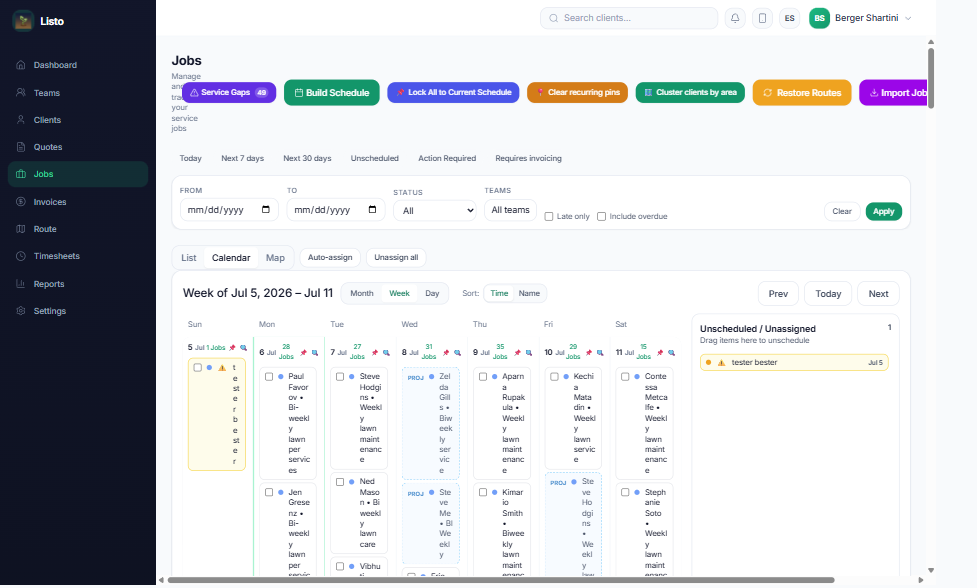Click Cluster clients by area
The image size is (977, 588).
pos(690,92)
